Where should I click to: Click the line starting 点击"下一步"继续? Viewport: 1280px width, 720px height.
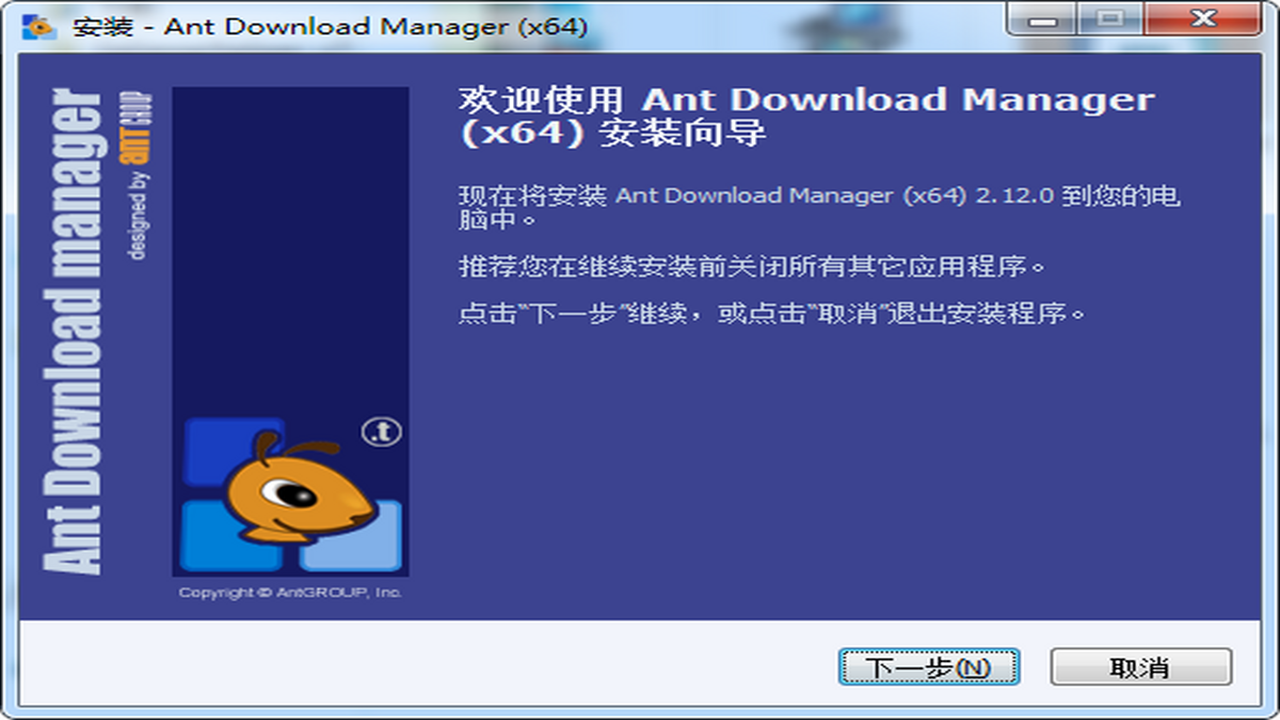point(772,313)
